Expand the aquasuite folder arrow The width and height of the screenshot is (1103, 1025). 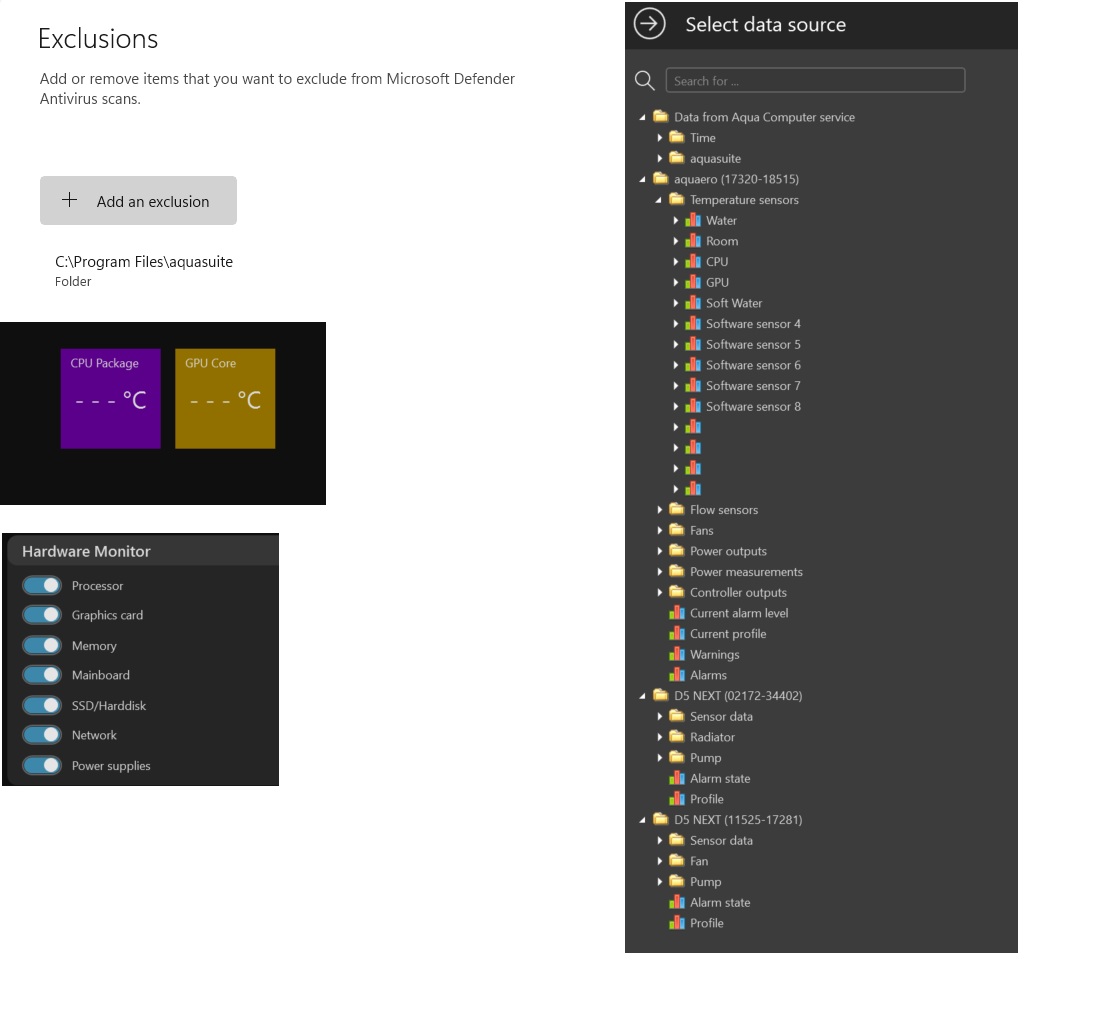pyautogui.click(x=659, y=158)
